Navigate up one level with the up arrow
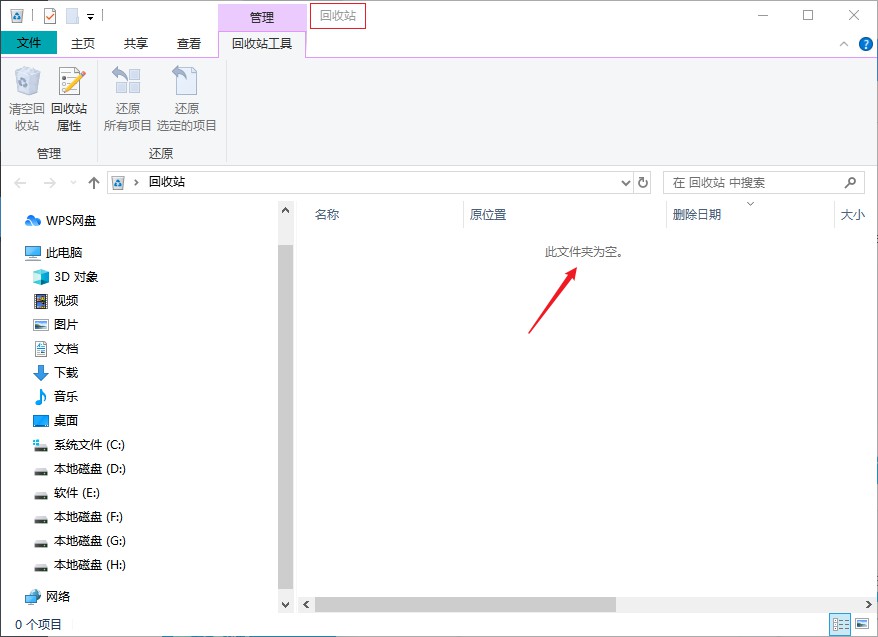878x637 pixels. [94, 182]
